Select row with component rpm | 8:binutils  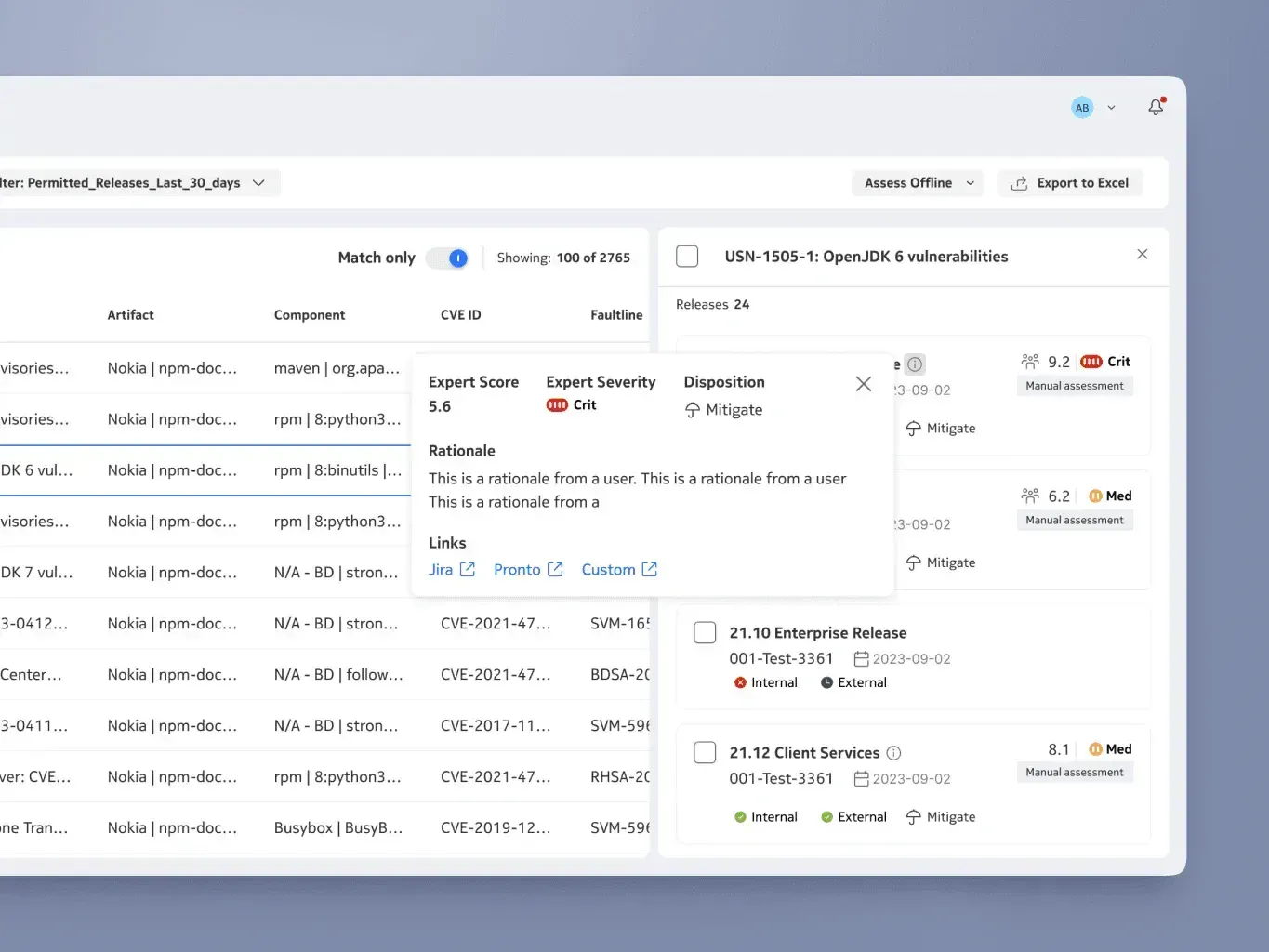205,470
